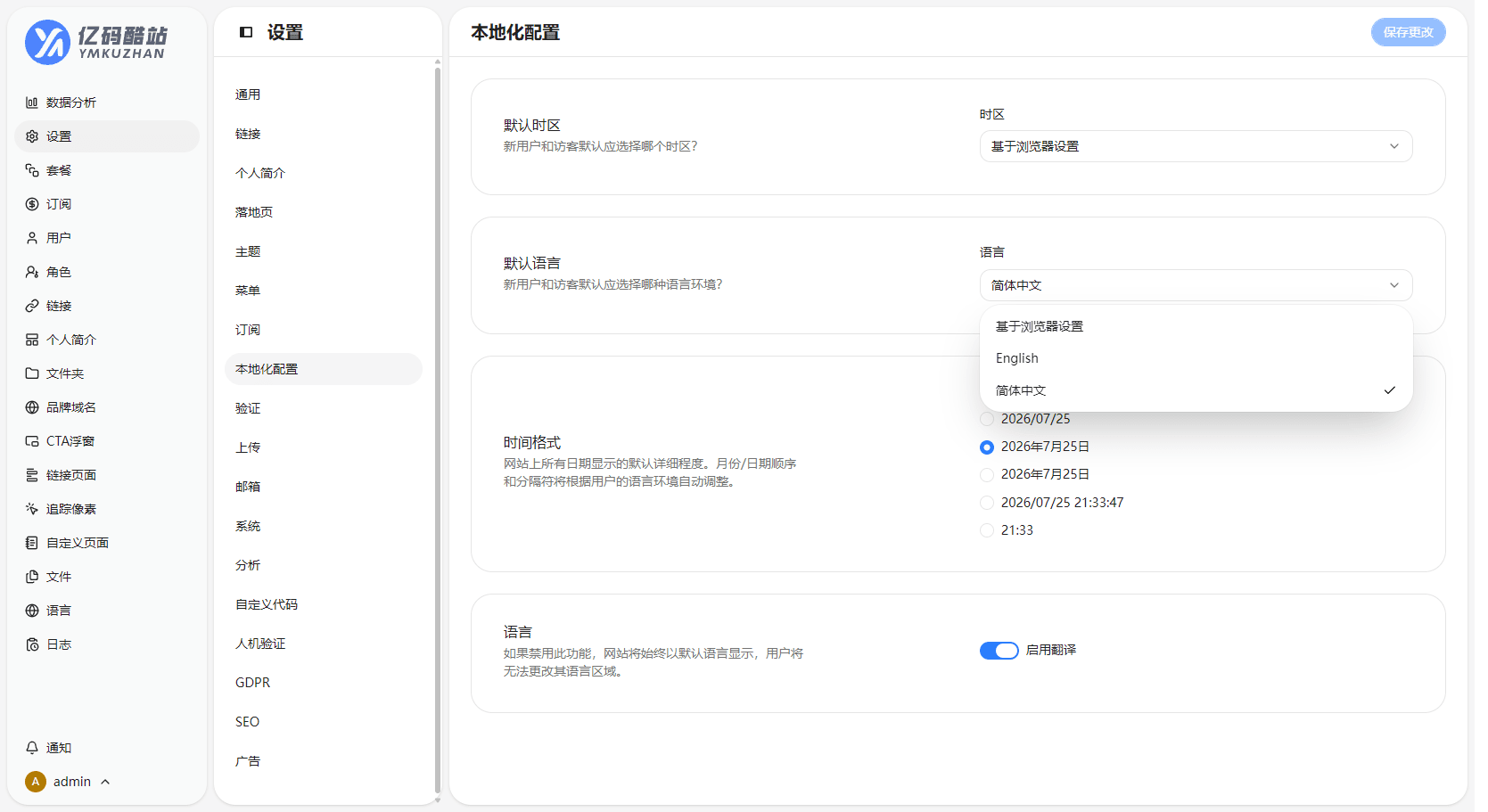Open the 通用 settings section
Screen dimensions: 1488x812
pos(324,94)
